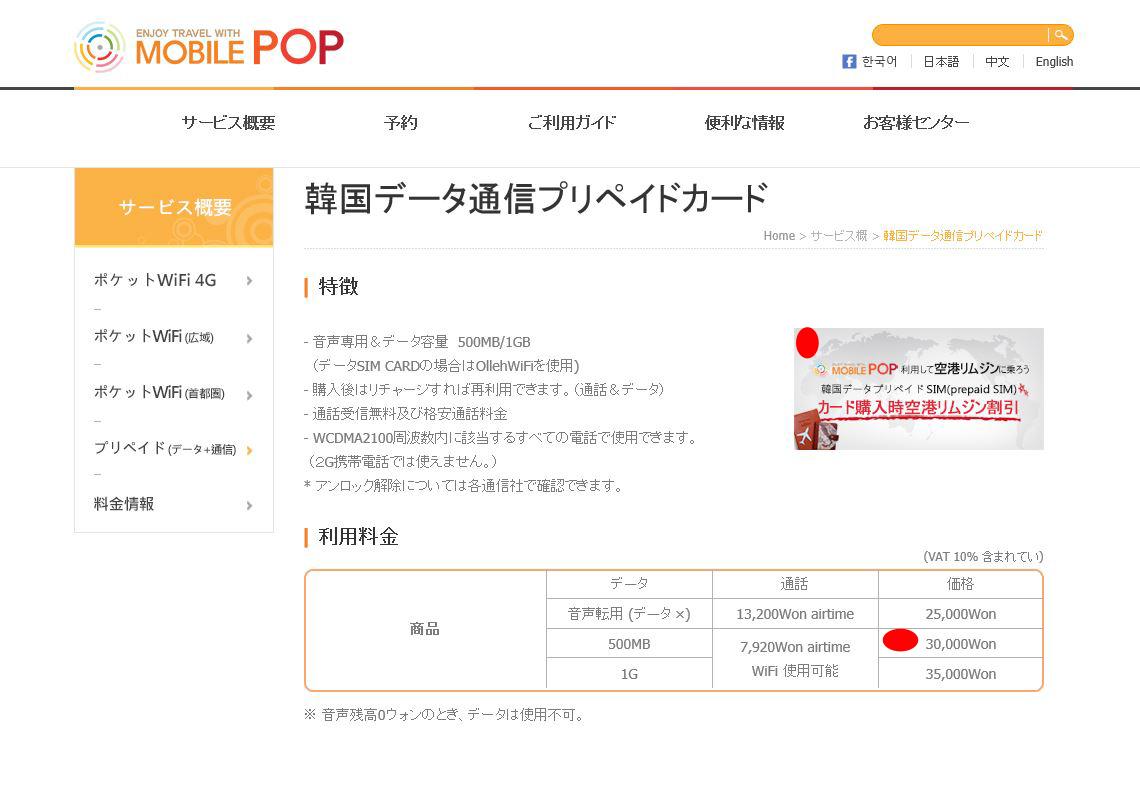Expand ポケットWiFi (広域) sidebar arrow
The width and height of the screenshot is (1140, 788).
[x=249, y=338]
